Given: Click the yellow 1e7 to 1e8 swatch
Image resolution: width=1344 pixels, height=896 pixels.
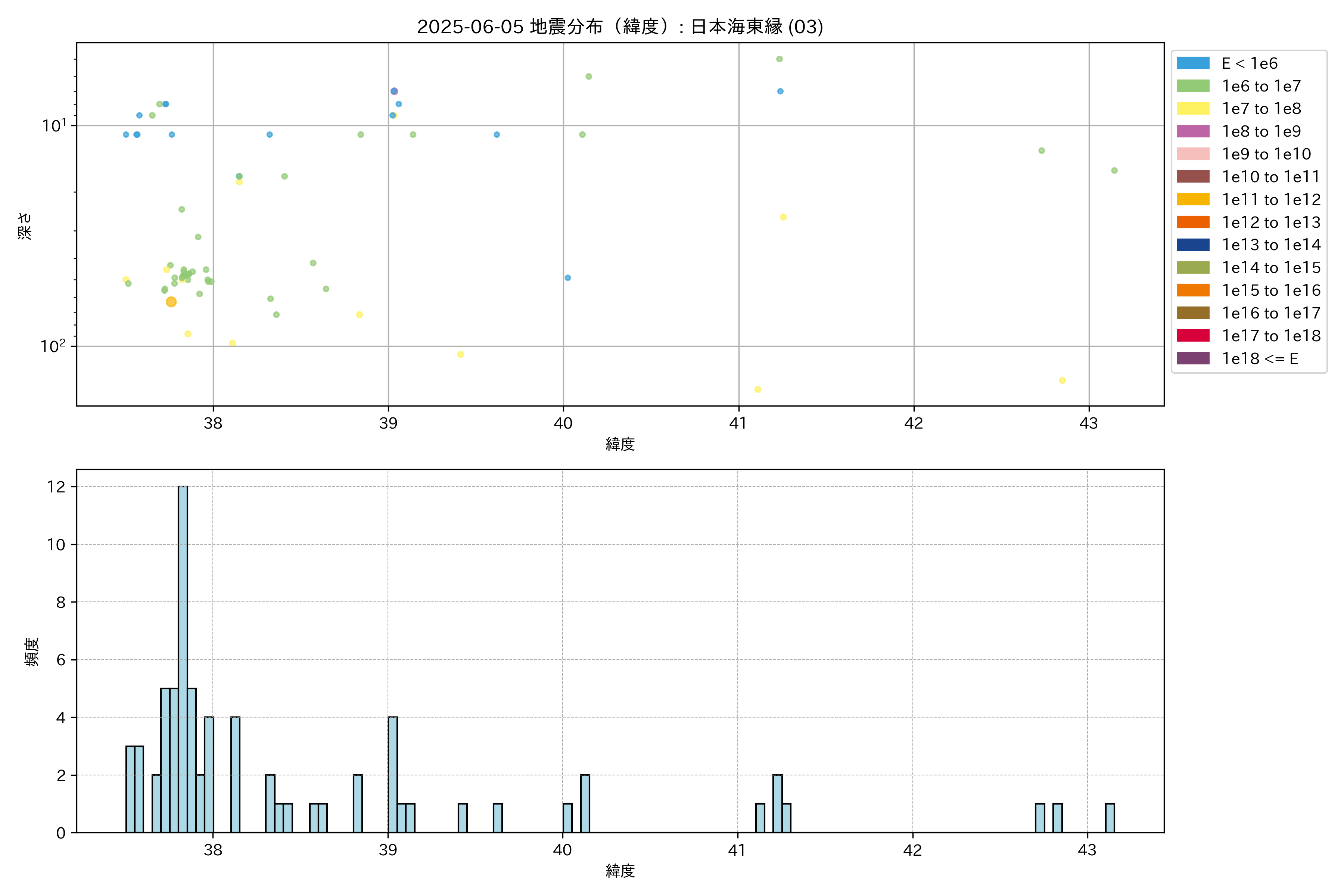Looking at the screenshot, I should [x=1192, y=109].
